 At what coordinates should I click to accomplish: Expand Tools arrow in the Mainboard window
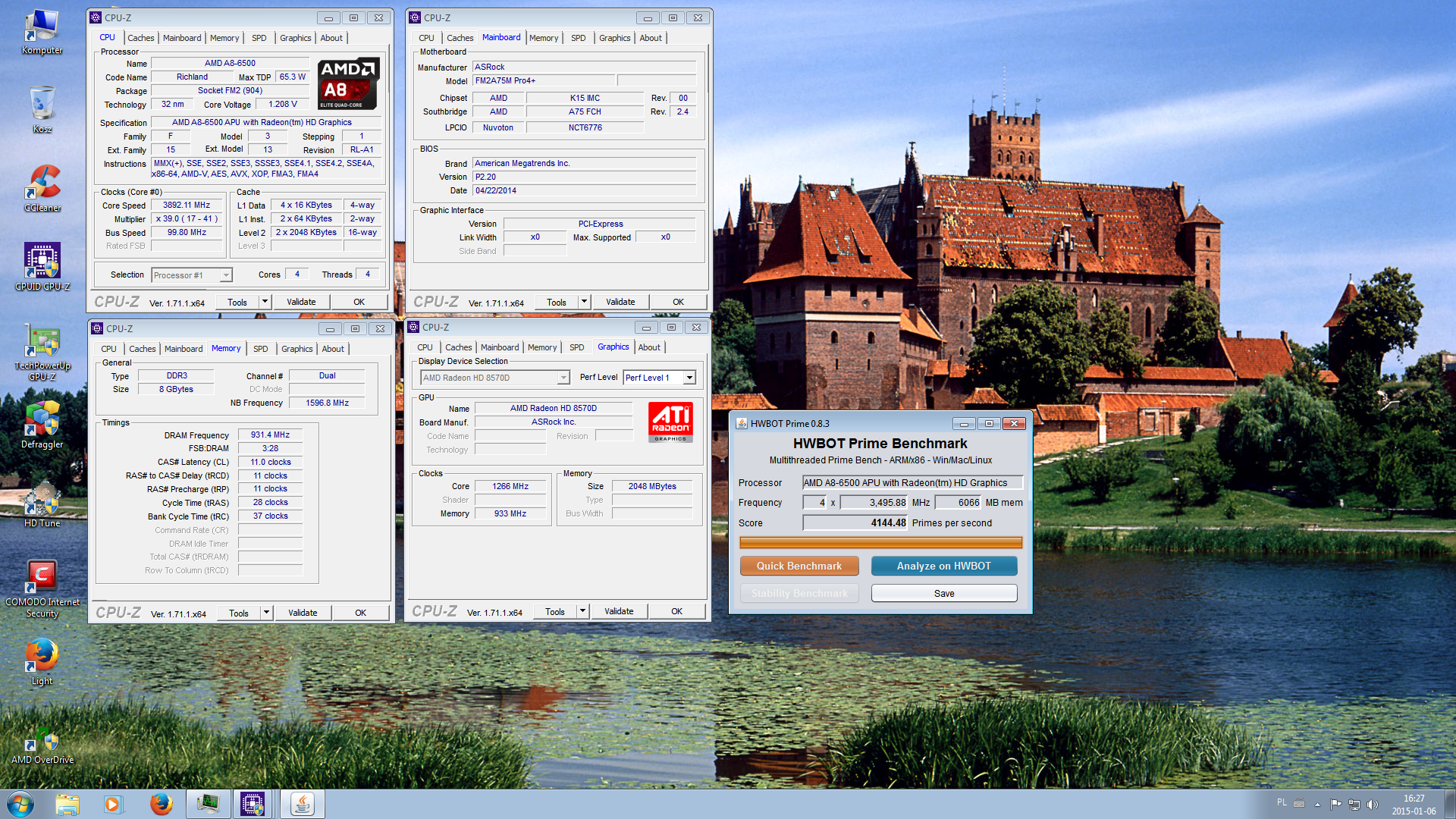pyautogui.click(x=584, y=302)
